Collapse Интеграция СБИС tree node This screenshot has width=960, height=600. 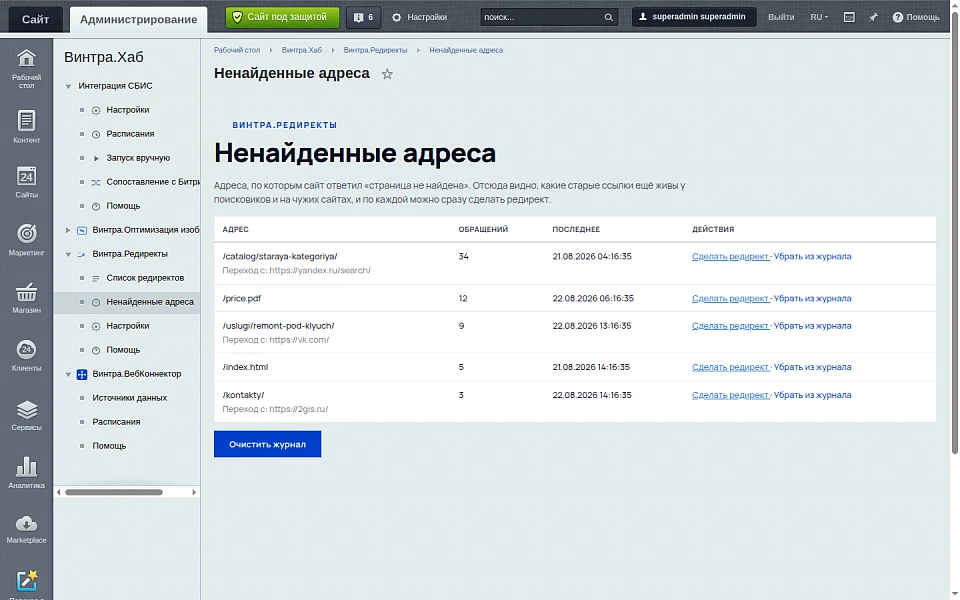point(69,86)
